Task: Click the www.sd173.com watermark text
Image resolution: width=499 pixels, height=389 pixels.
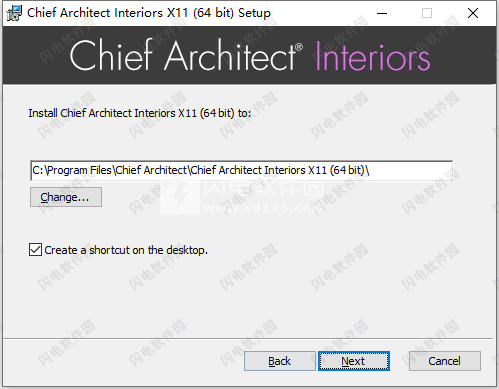Action: (263, 208)
